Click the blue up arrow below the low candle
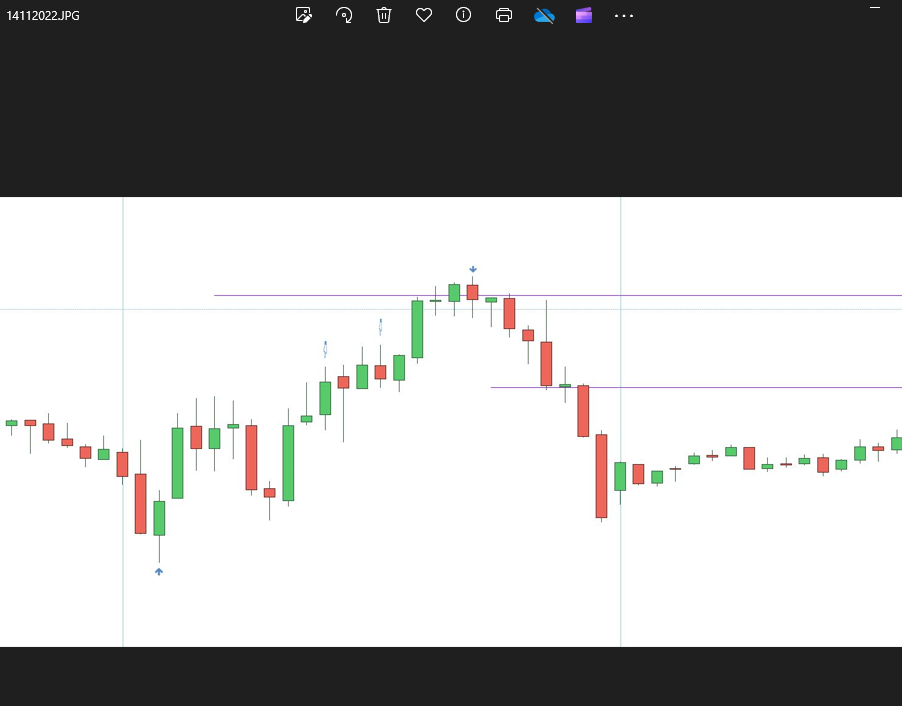 pyautogui.click(x=159, y=571)
